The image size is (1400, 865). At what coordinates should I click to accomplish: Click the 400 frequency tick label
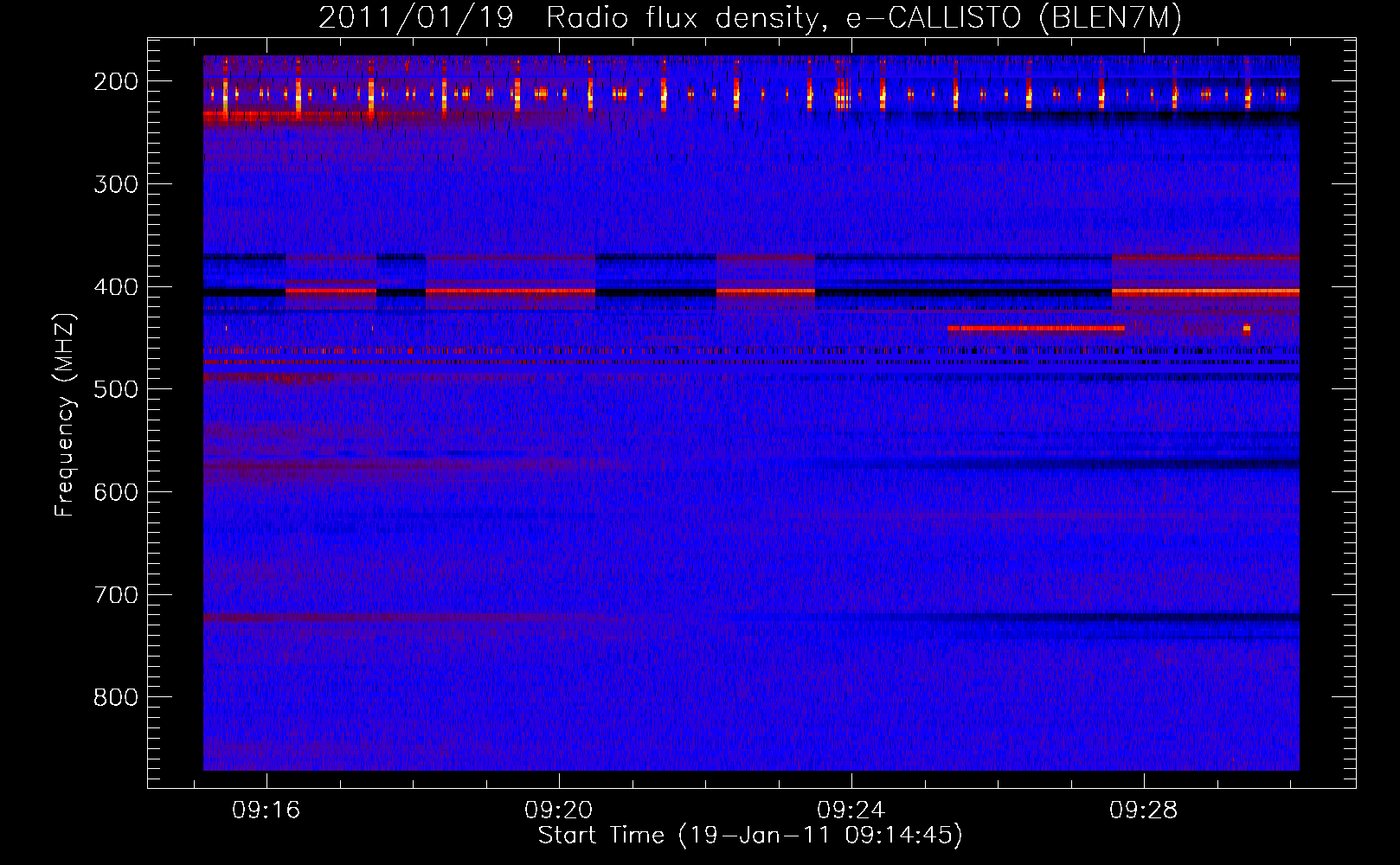tap(116, 287)
